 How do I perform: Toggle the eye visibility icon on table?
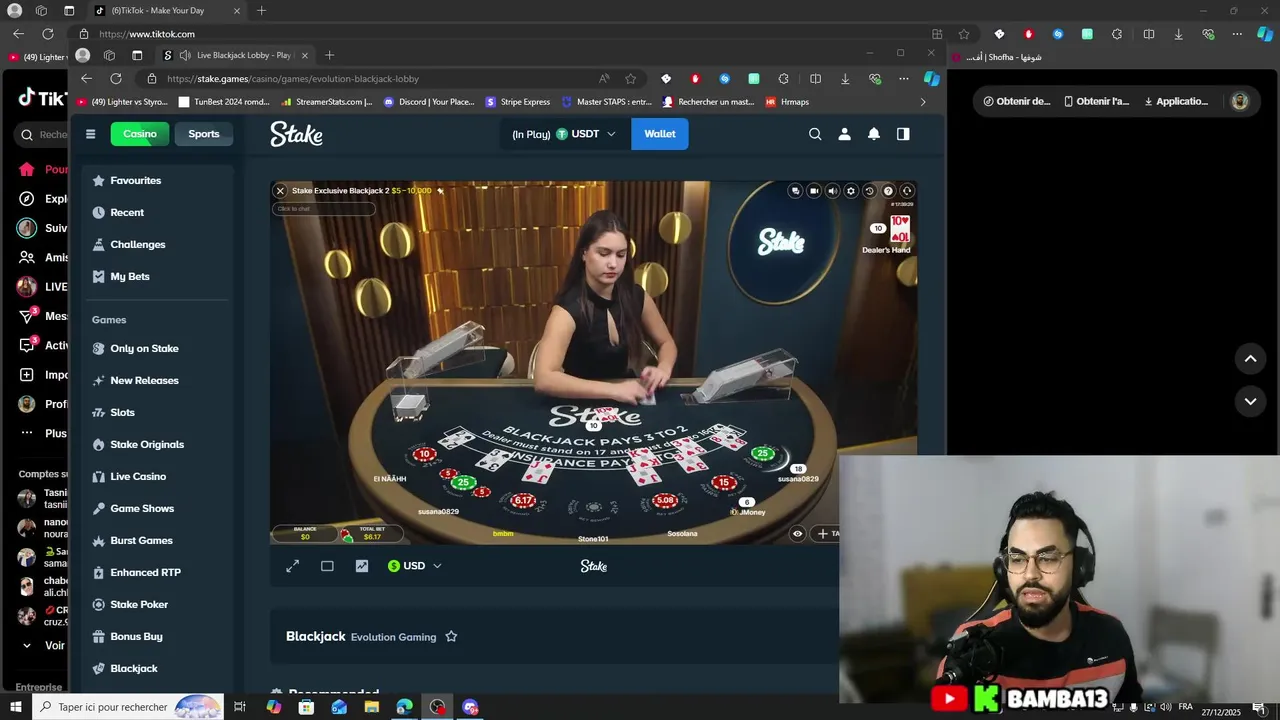(x=797, y=534)
